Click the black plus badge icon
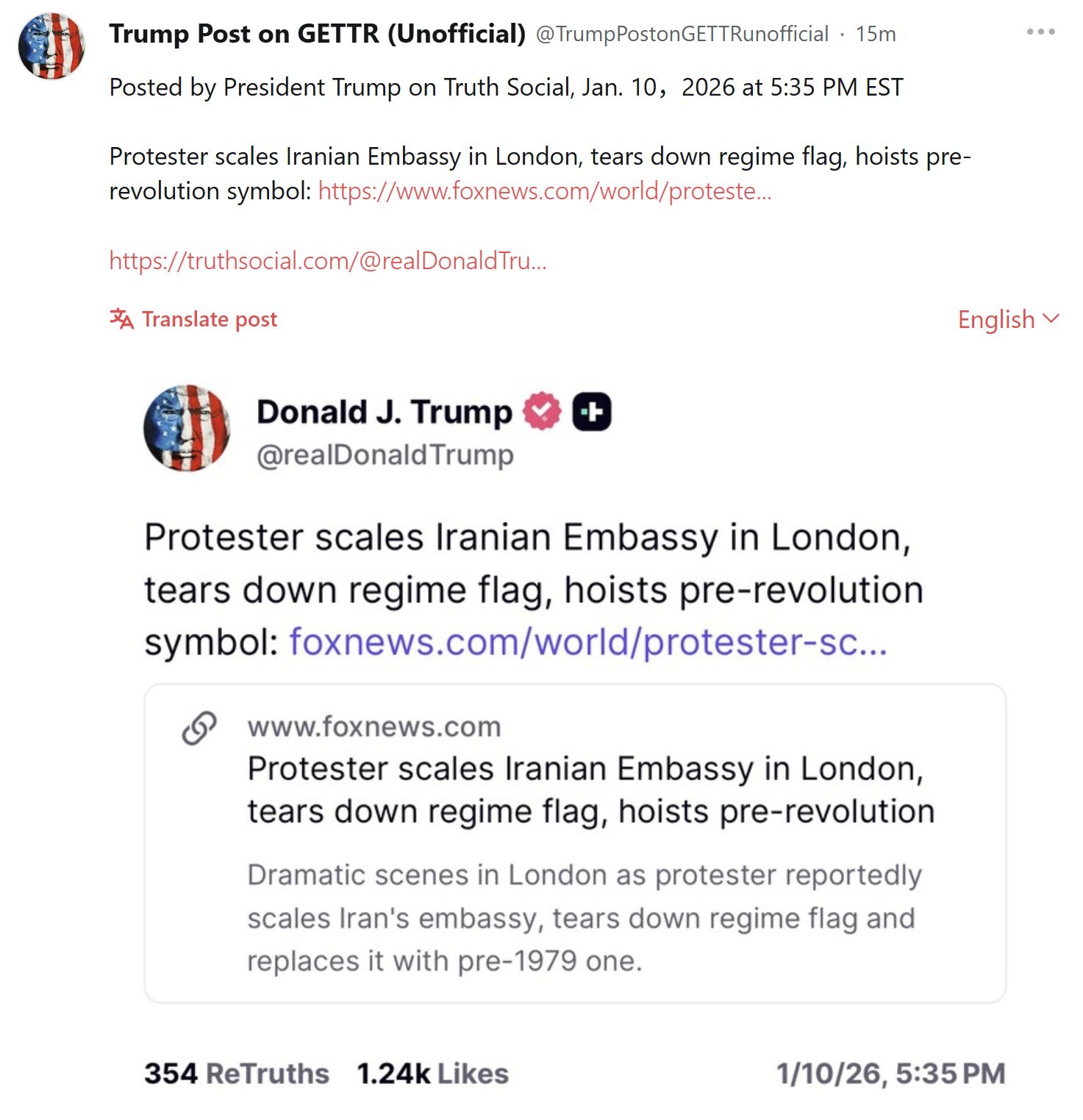Image resolution: width=1083 pixels, height=1120 pixels. coord(592,412)
